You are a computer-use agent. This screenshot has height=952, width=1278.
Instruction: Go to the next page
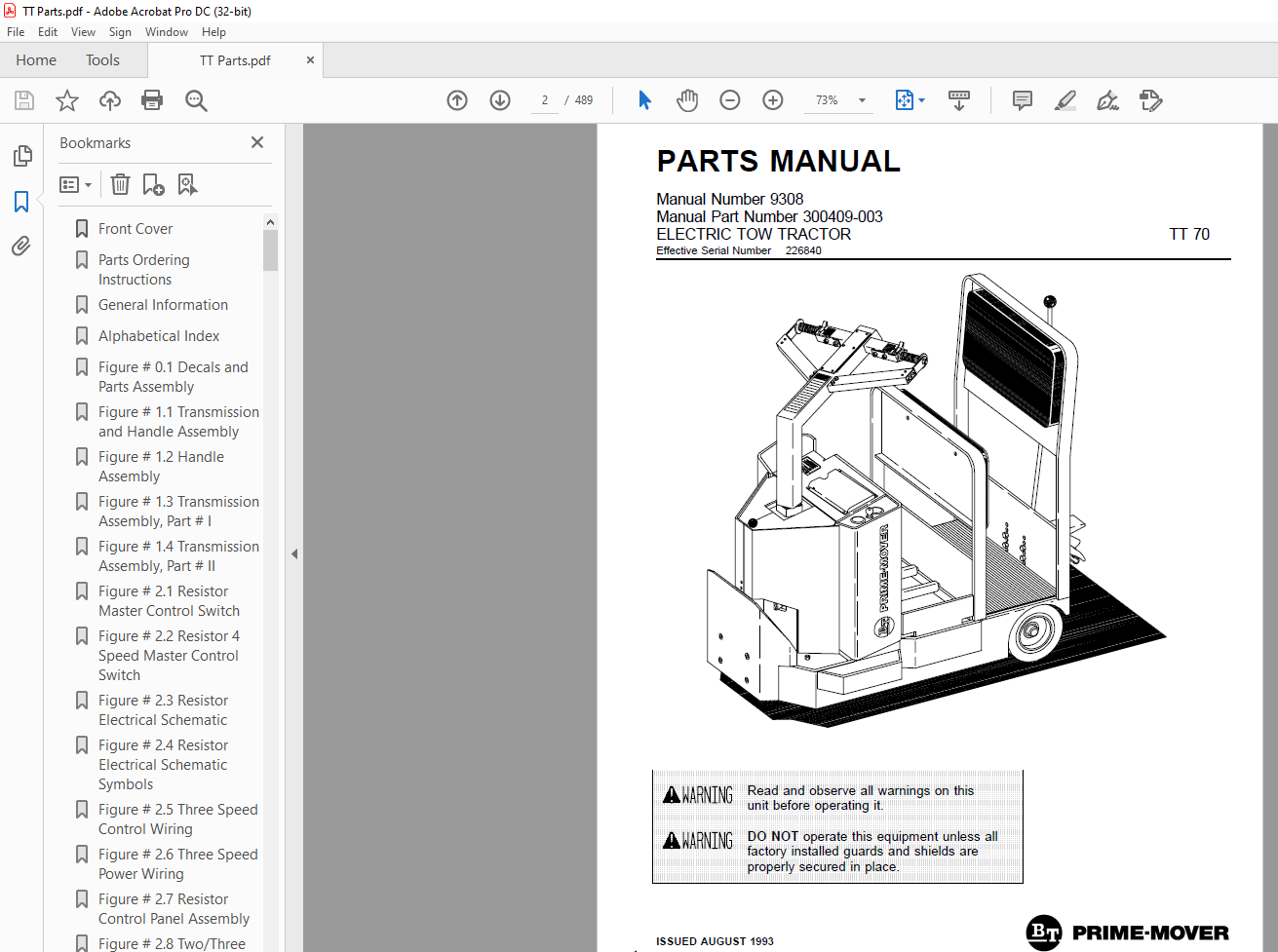click(x=500, y=100)
